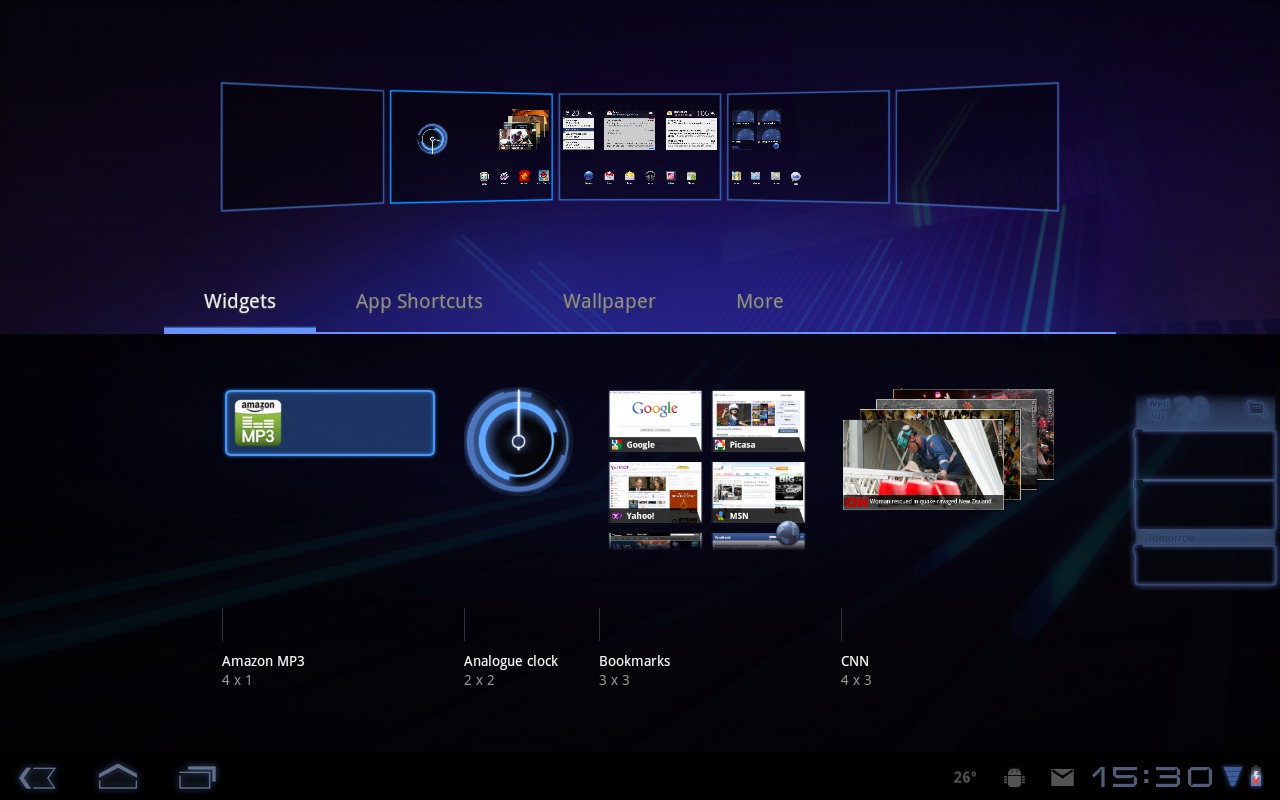The width and height of the screenshot is (1280, 800).
Task: Open the mail envelope notification
Action: point(1062,777)
